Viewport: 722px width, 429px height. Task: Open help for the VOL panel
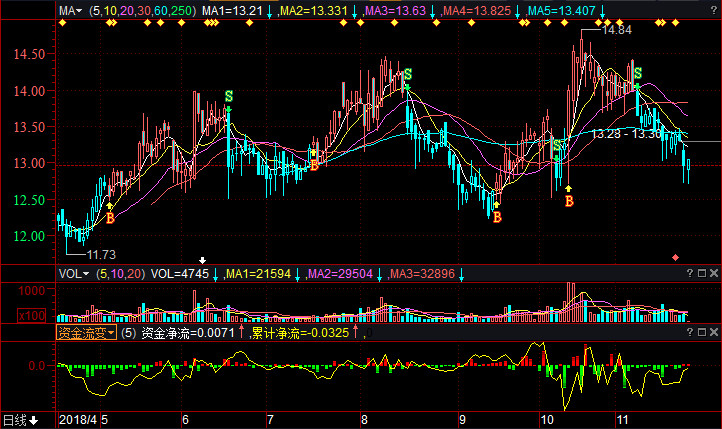tap(690, 273)
